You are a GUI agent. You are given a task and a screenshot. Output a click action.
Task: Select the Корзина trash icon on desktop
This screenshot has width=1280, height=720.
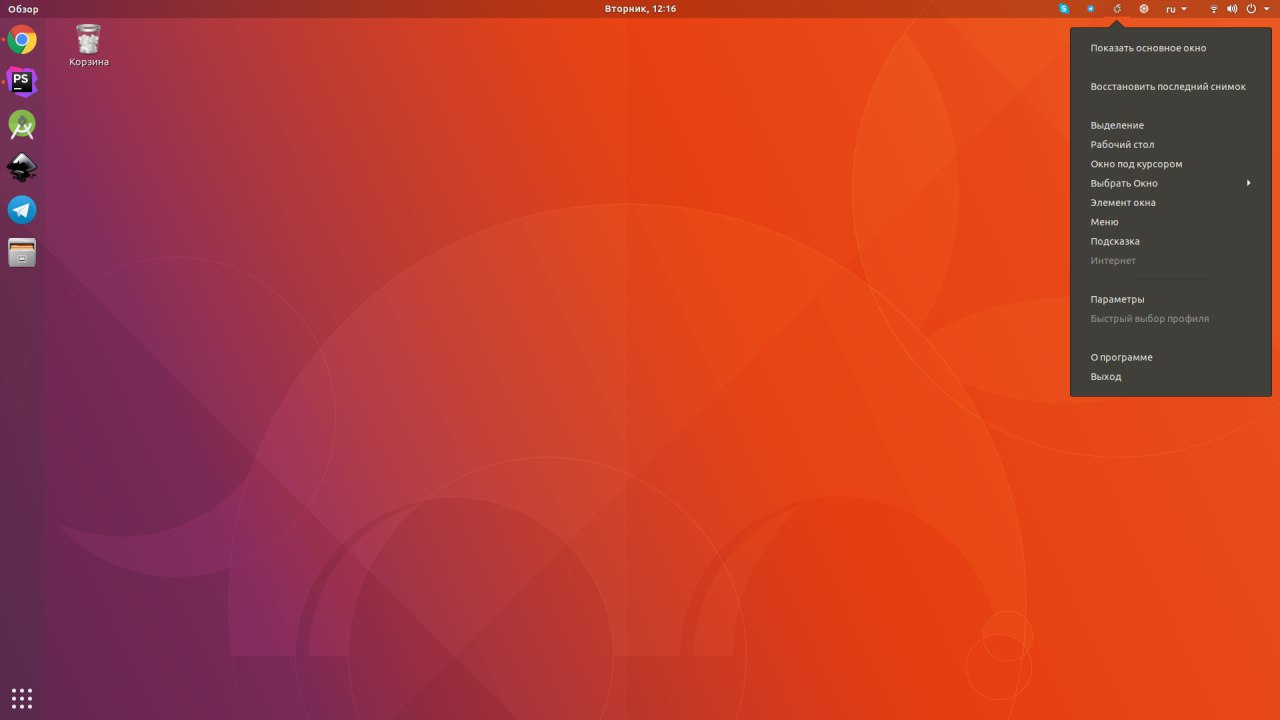click(x=89, y=46)
